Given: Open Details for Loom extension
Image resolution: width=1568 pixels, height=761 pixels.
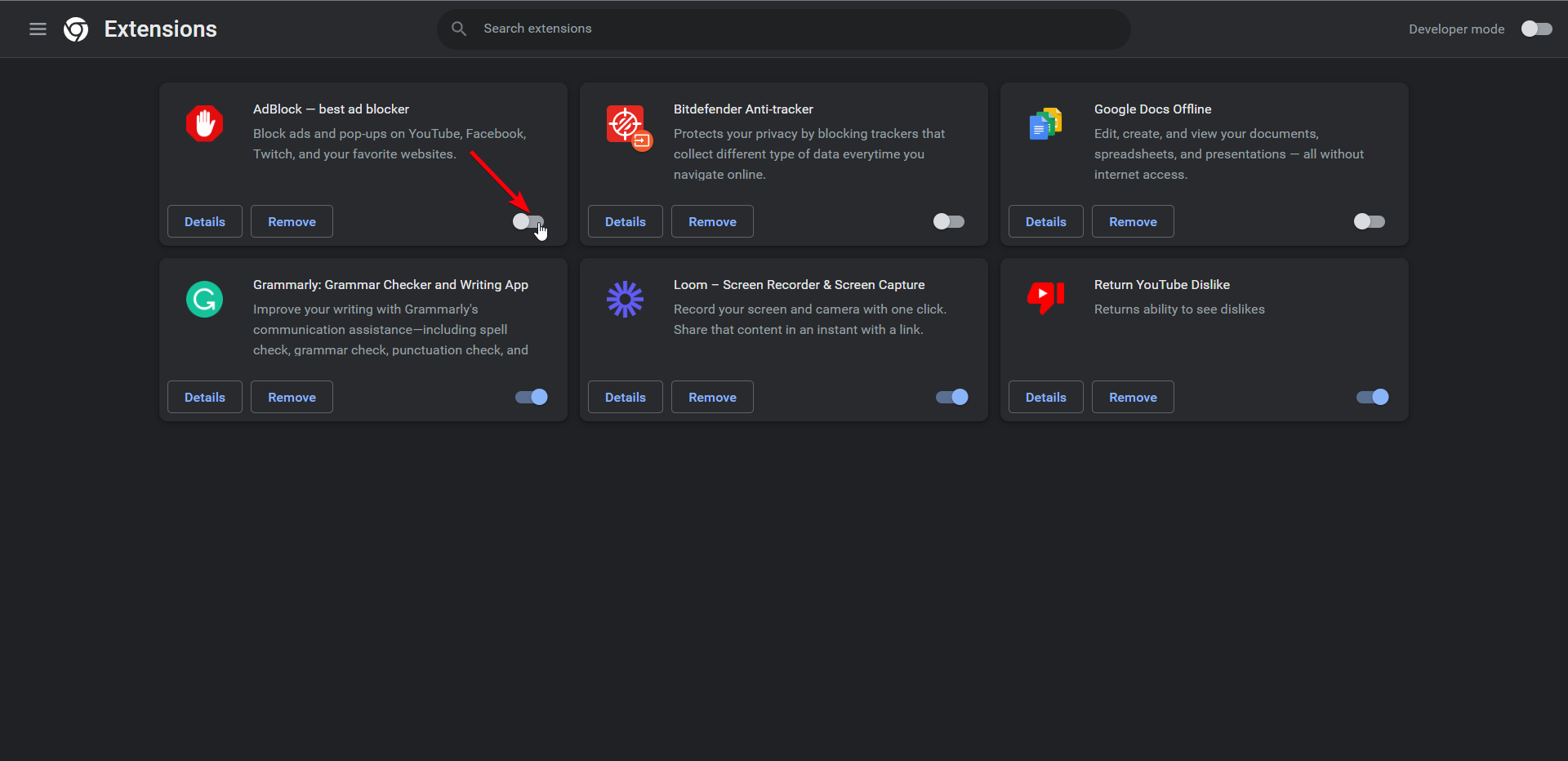Looking at the screenshot, I should coord(625,397).
